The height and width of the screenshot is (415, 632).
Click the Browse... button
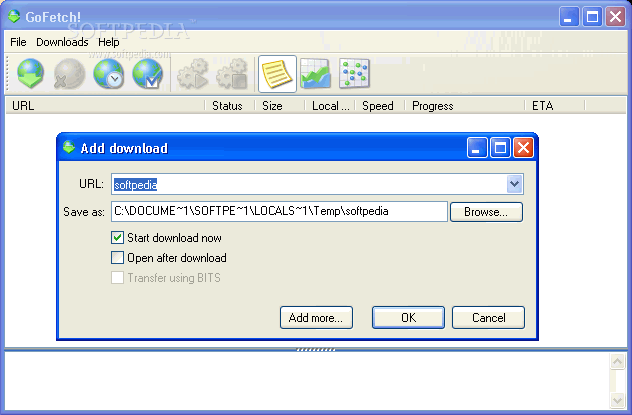coord(486,212)
